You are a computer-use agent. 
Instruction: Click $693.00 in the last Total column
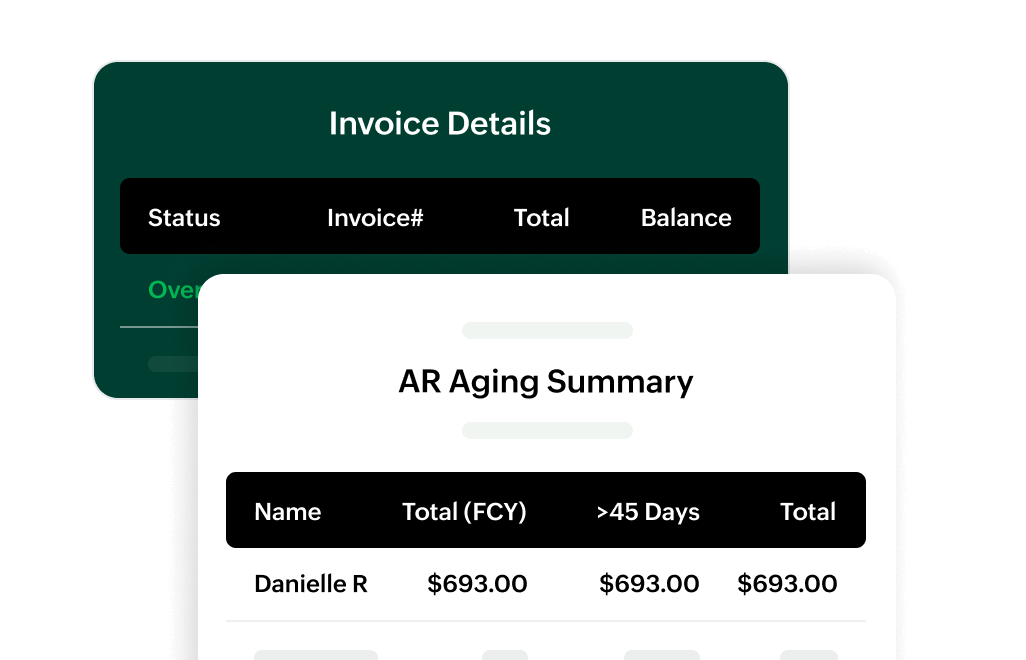tap(787, 584)
